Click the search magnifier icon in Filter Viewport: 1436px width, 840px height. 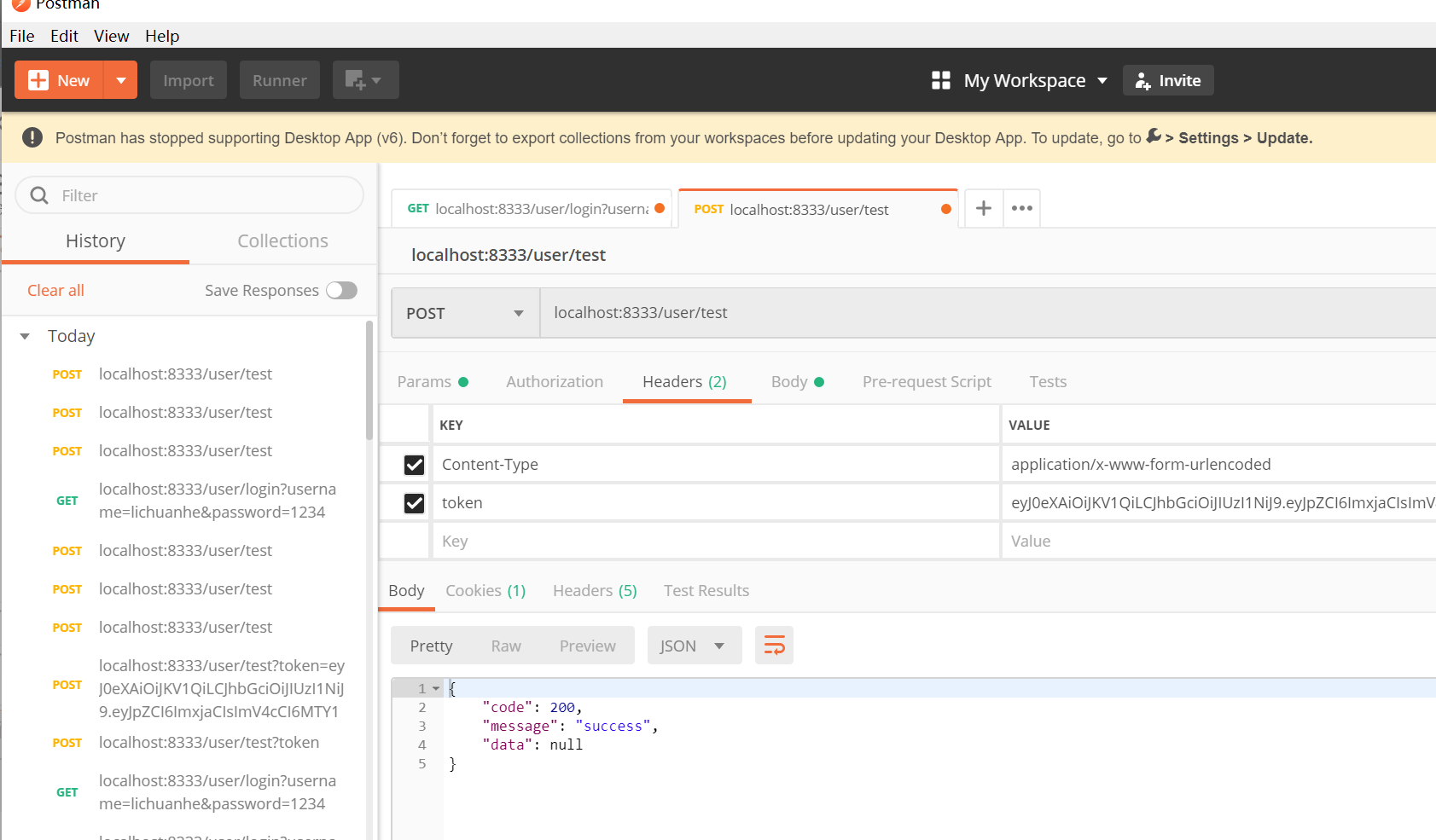(39, 195)
